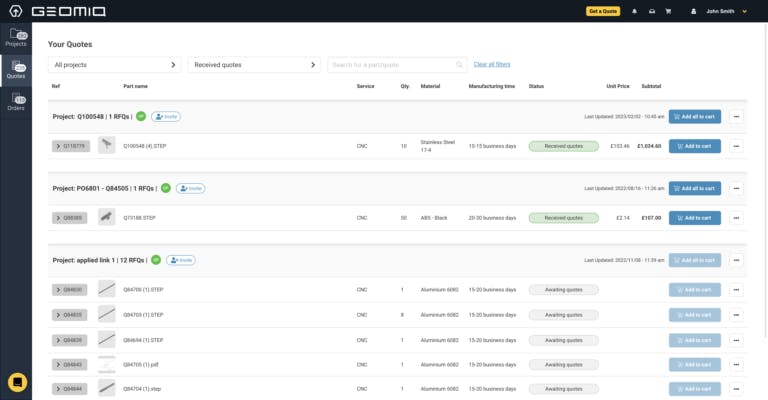The height and width of the screenshot is (400, 768).
Task: Click the Geomiq logo
Action: pos(68,12)
